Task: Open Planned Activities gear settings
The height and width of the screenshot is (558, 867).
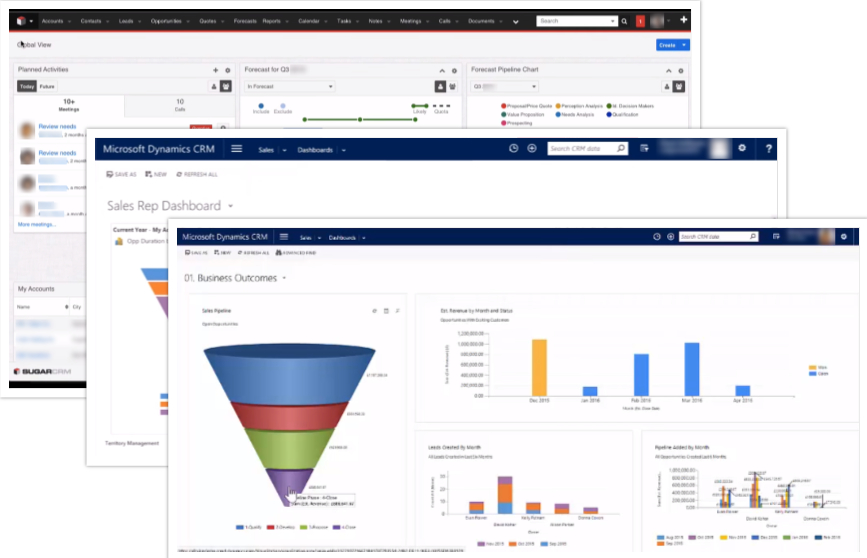Action: point(227,70)
